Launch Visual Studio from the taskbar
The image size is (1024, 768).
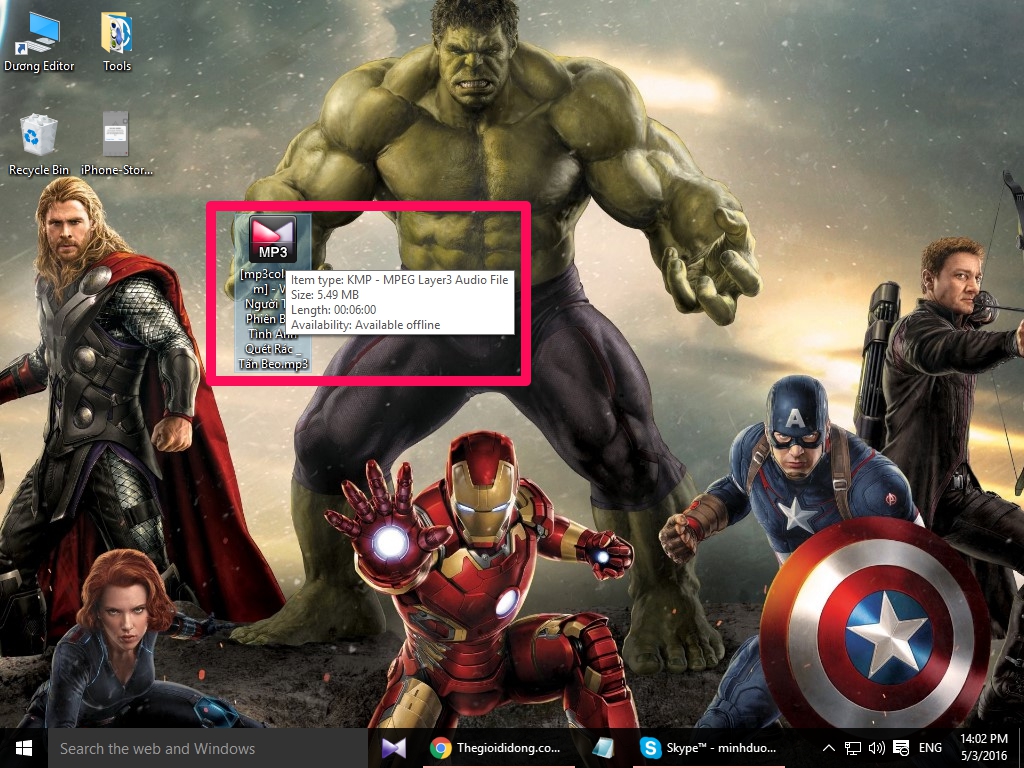[393, 748]
